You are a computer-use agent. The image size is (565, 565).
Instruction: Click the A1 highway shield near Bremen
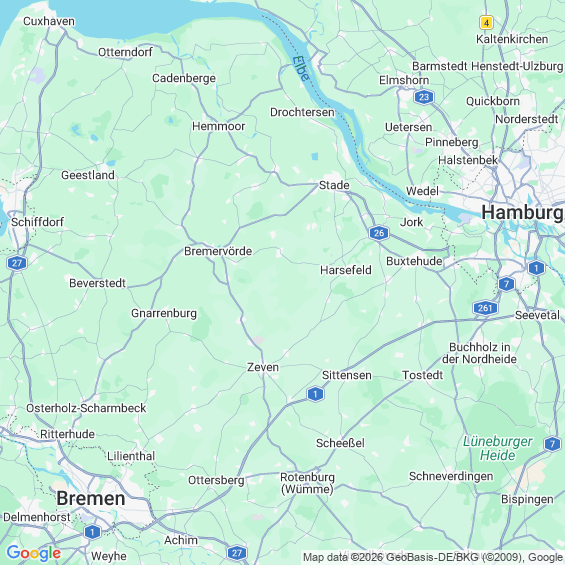tap(92, 532)
